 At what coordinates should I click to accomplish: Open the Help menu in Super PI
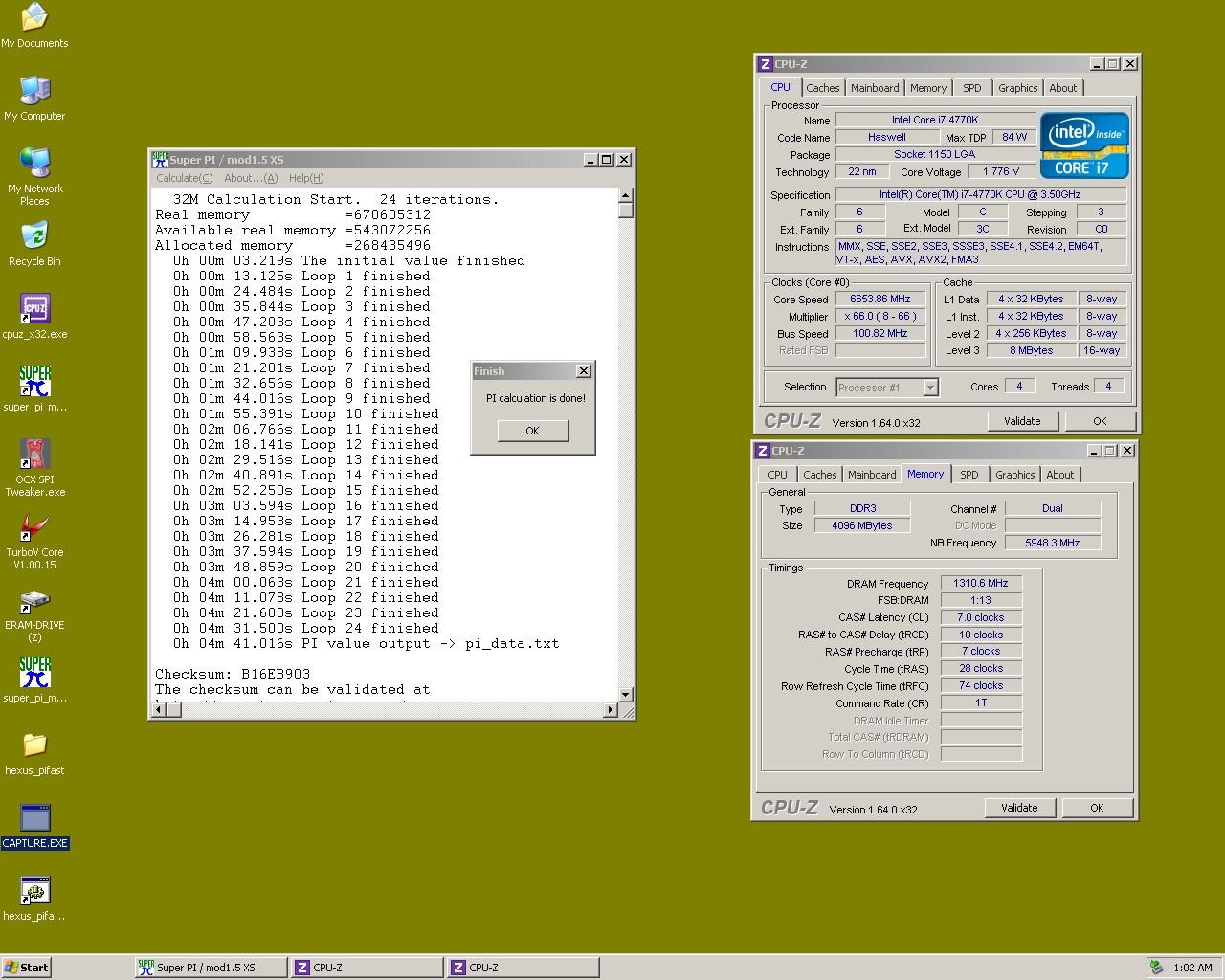tap(306, 178)
